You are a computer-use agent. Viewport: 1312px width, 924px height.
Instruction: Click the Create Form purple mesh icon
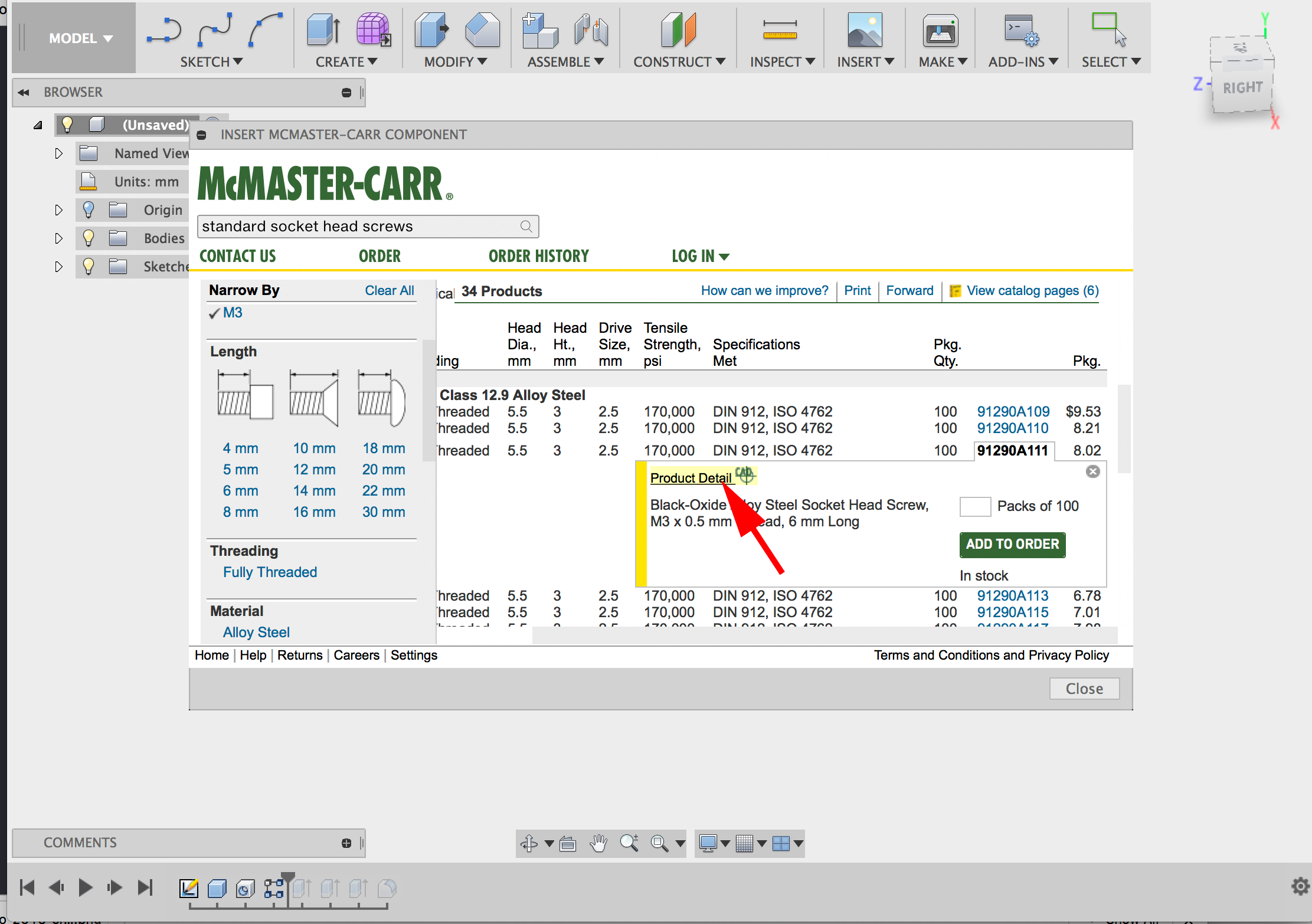(x=374, y=30)
